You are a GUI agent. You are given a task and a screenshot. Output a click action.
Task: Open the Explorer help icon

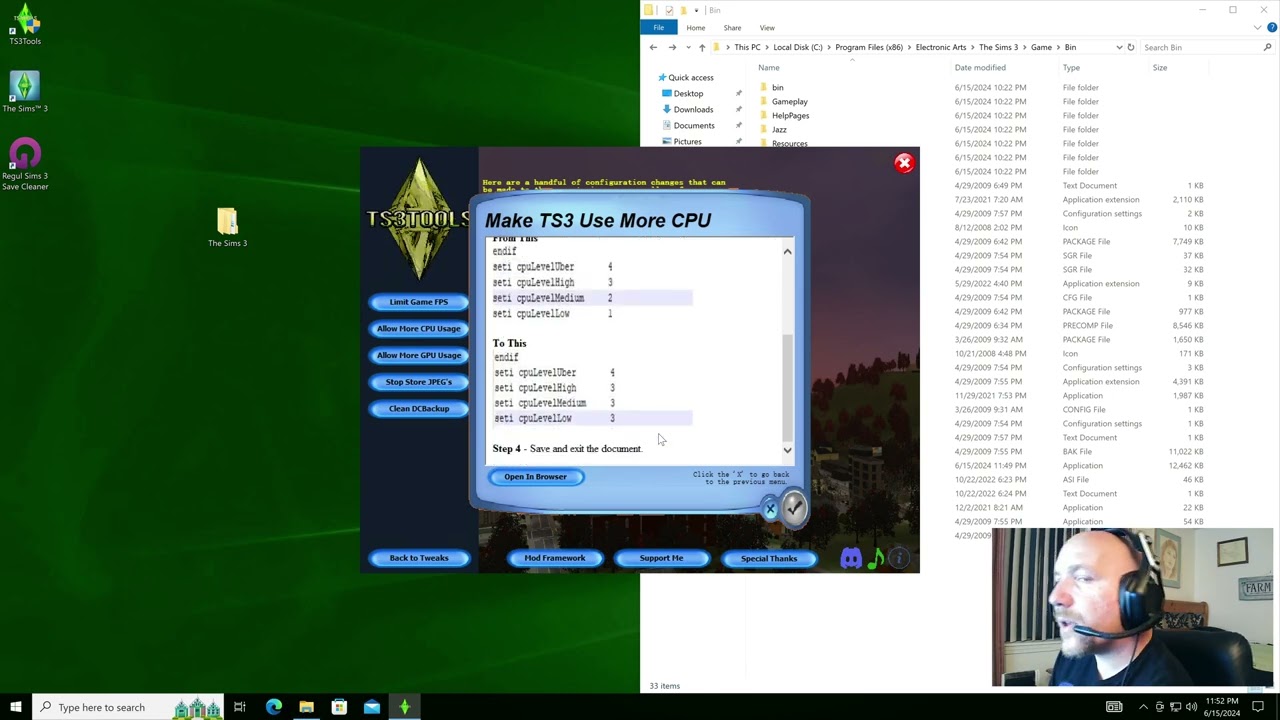(1272, 28)
